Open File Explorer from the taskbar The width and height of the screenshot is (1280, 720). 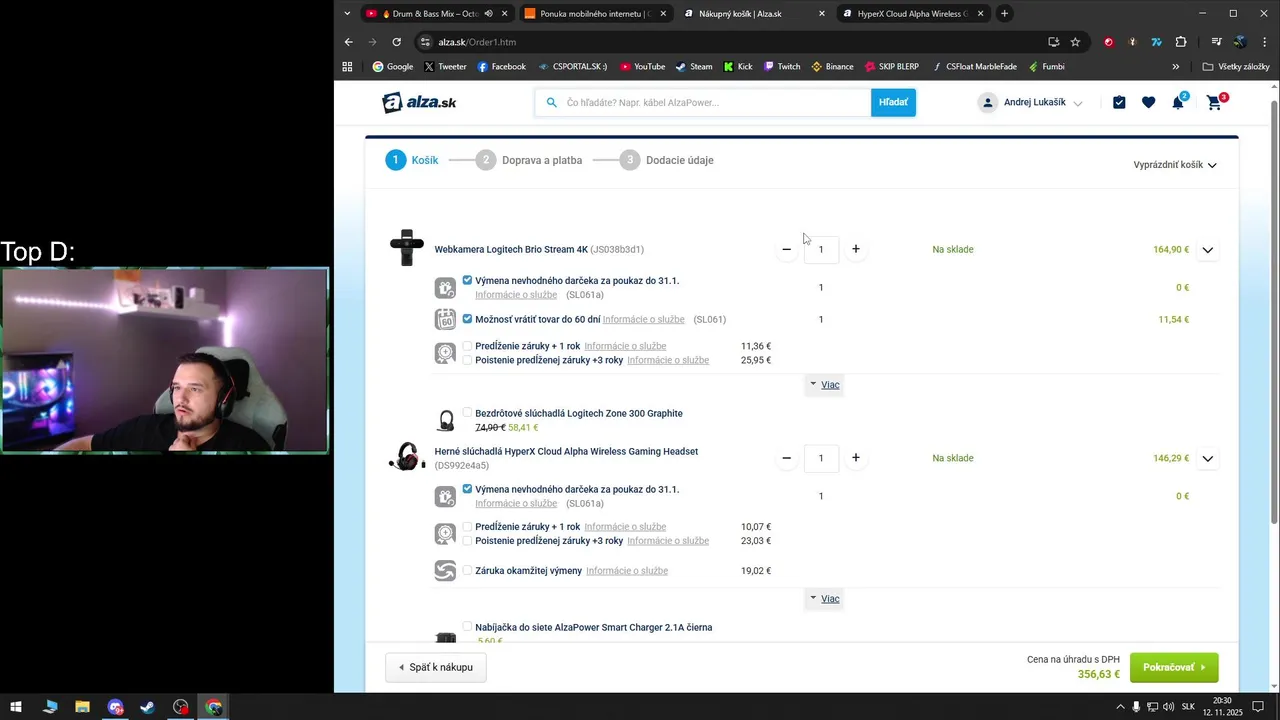click(82, 707)
